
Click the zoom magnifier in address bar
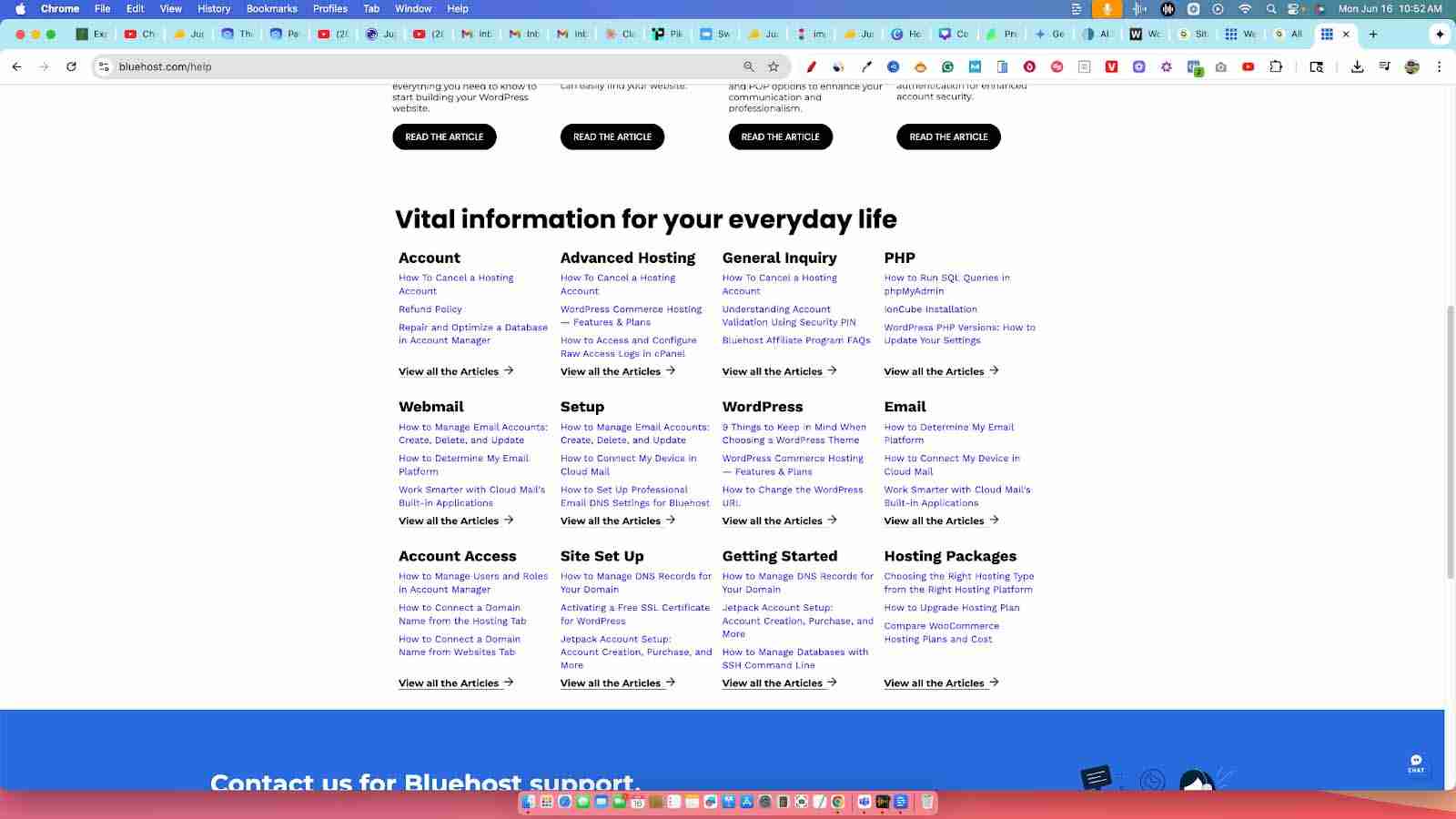(749, 66)
